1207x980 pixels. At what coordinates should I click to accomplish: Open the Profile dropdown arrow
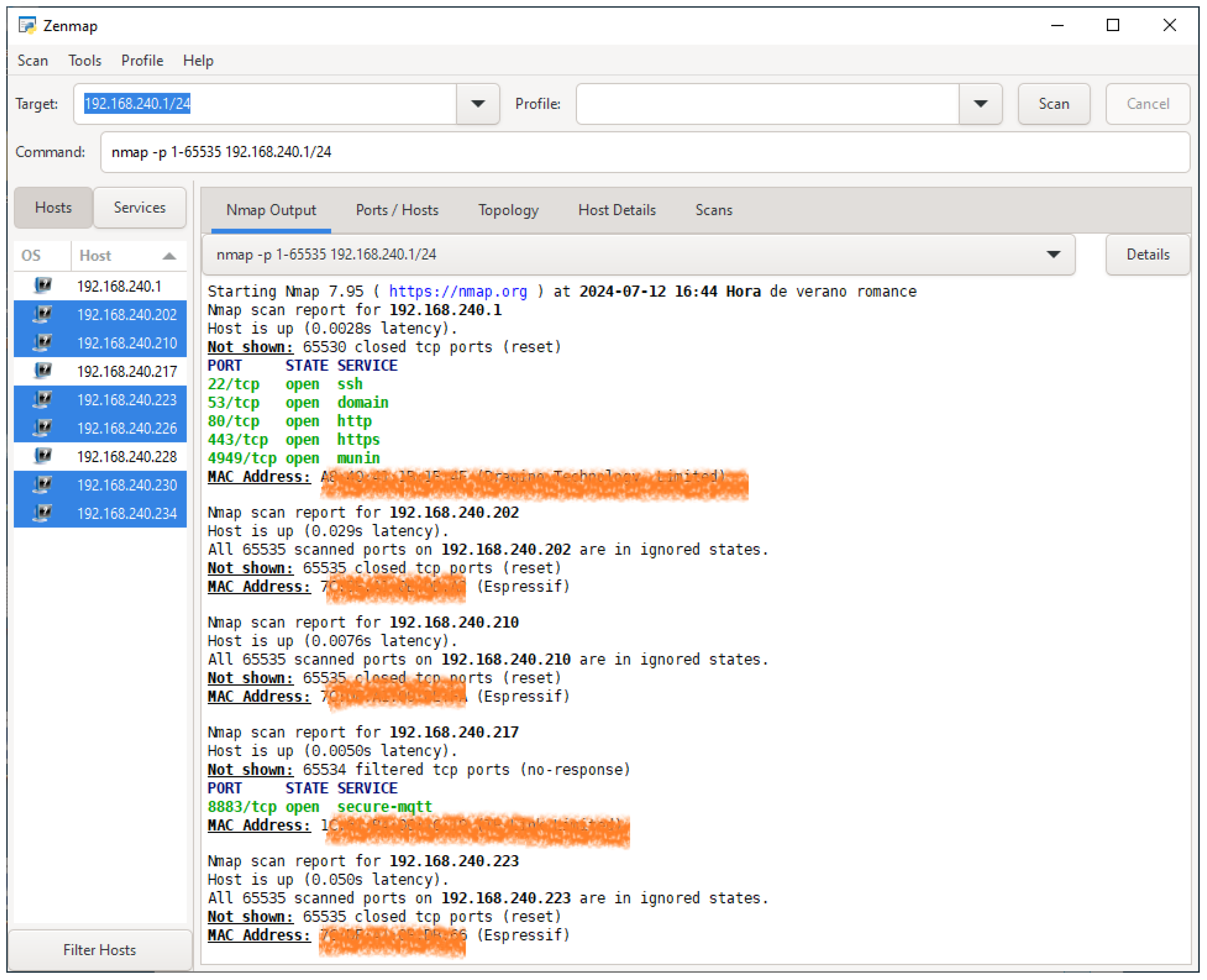(x=981, y=104)
